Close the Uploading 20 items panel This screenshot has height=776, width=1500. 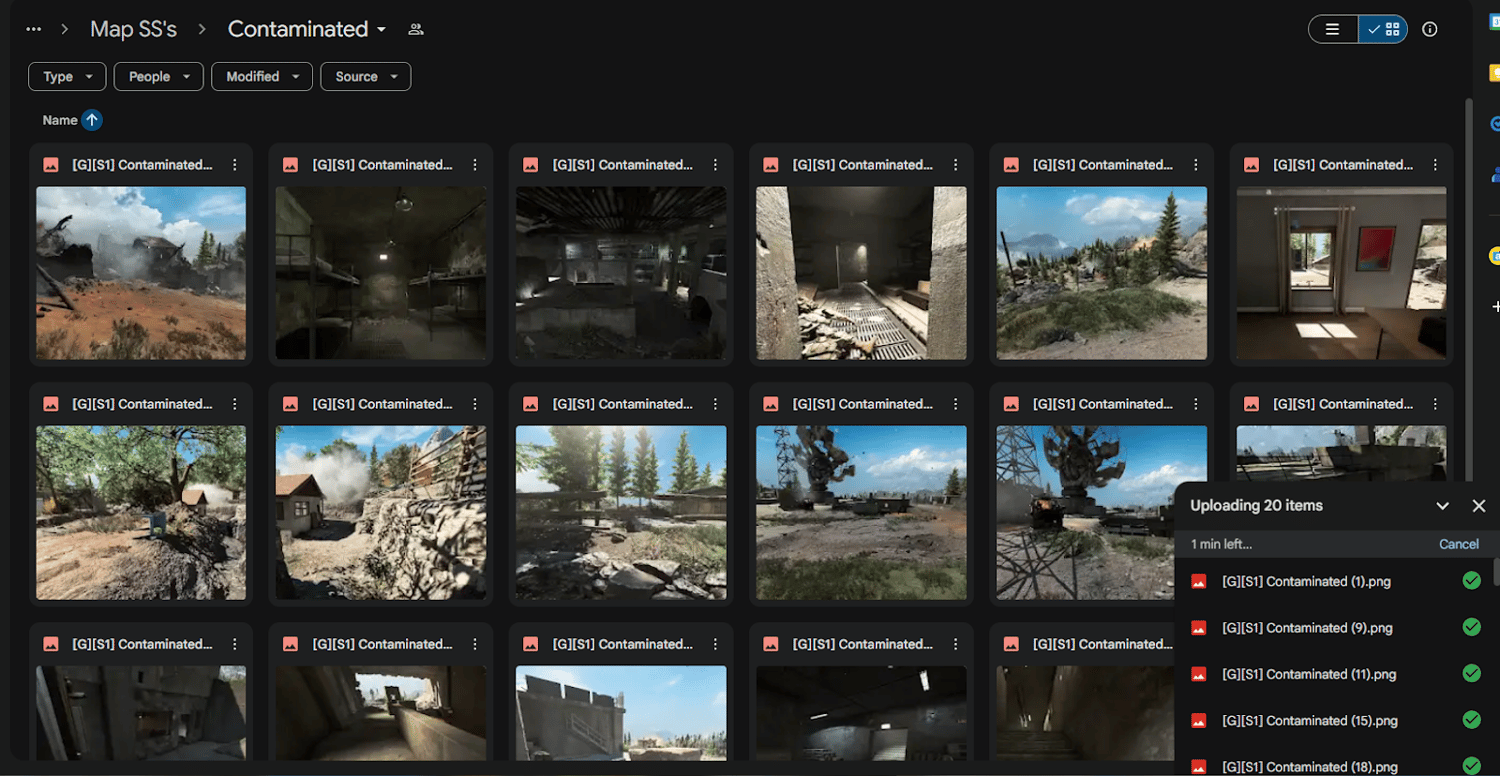coord(1479,506)
